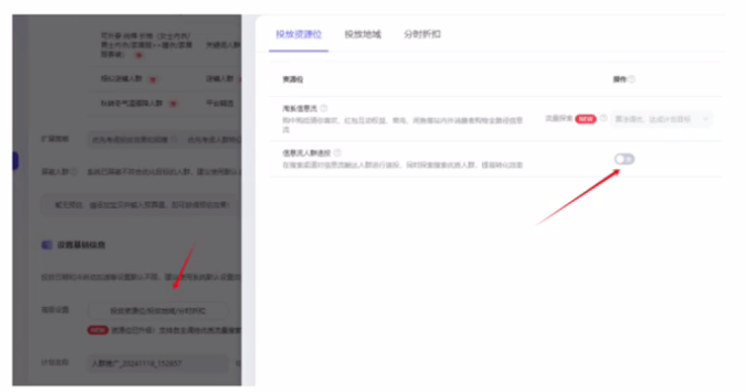The width and height of the screenshot is (746, 392).
Task: Click the 计划名称 input field
Action: 158,363
